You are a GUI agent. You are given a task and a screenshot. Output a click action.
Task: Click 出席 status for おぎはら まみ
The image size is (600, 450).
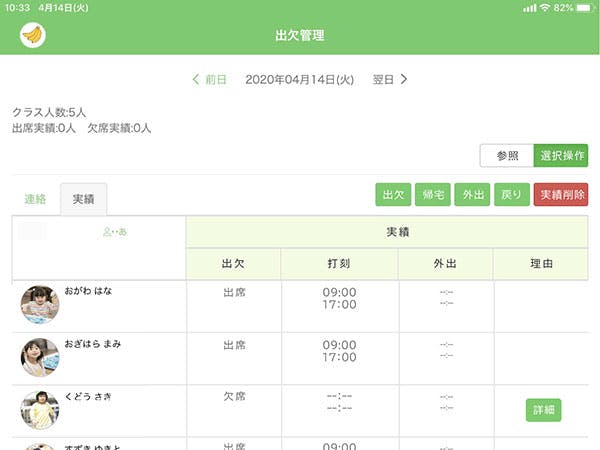pos(234,345)
